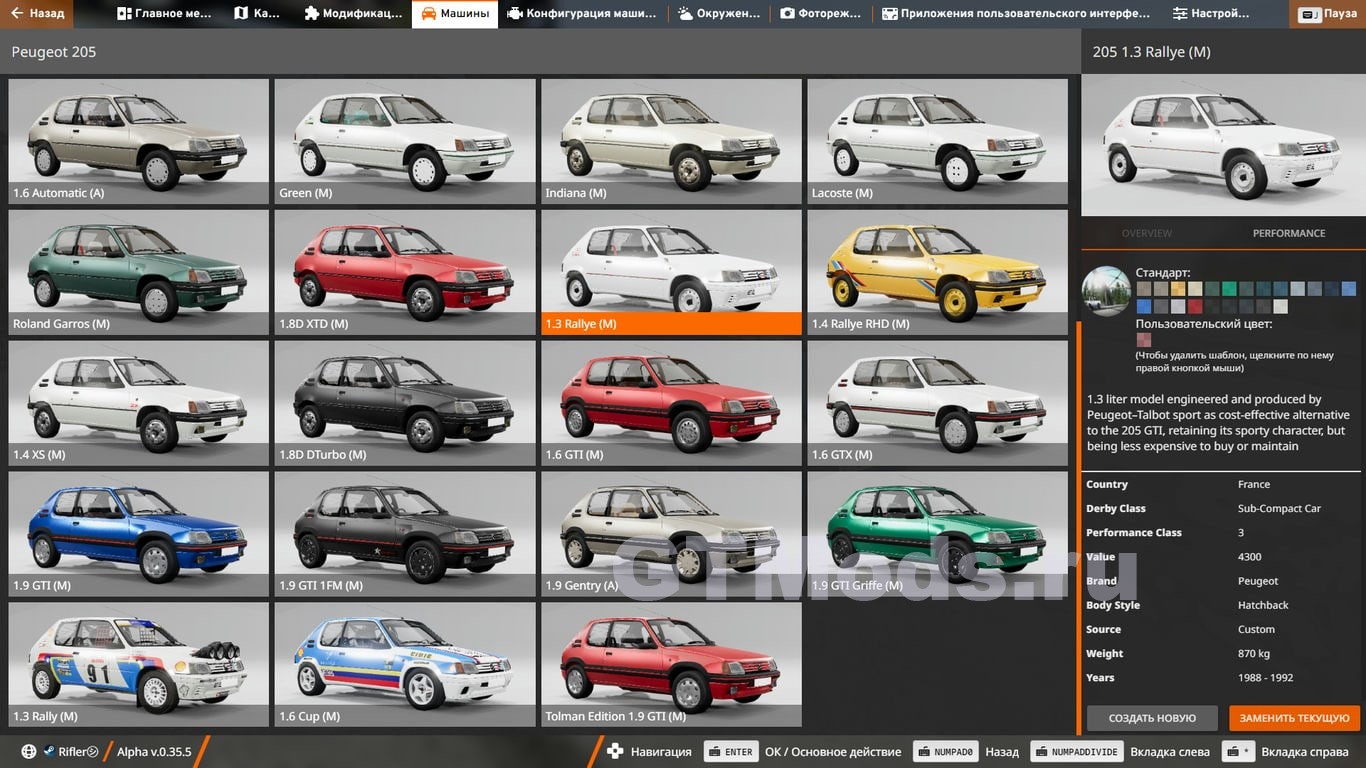Select the 1.4 XS (M) configuration
Screen dimensions: 1366x768
pyautogui.click(x=139, y=403)
